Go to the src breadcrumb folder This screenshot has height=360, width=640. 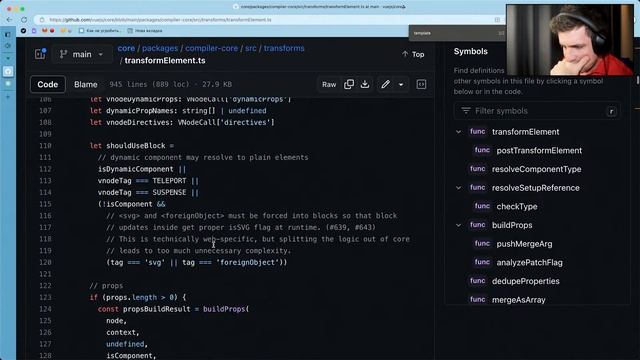click(x=251, y=48)
